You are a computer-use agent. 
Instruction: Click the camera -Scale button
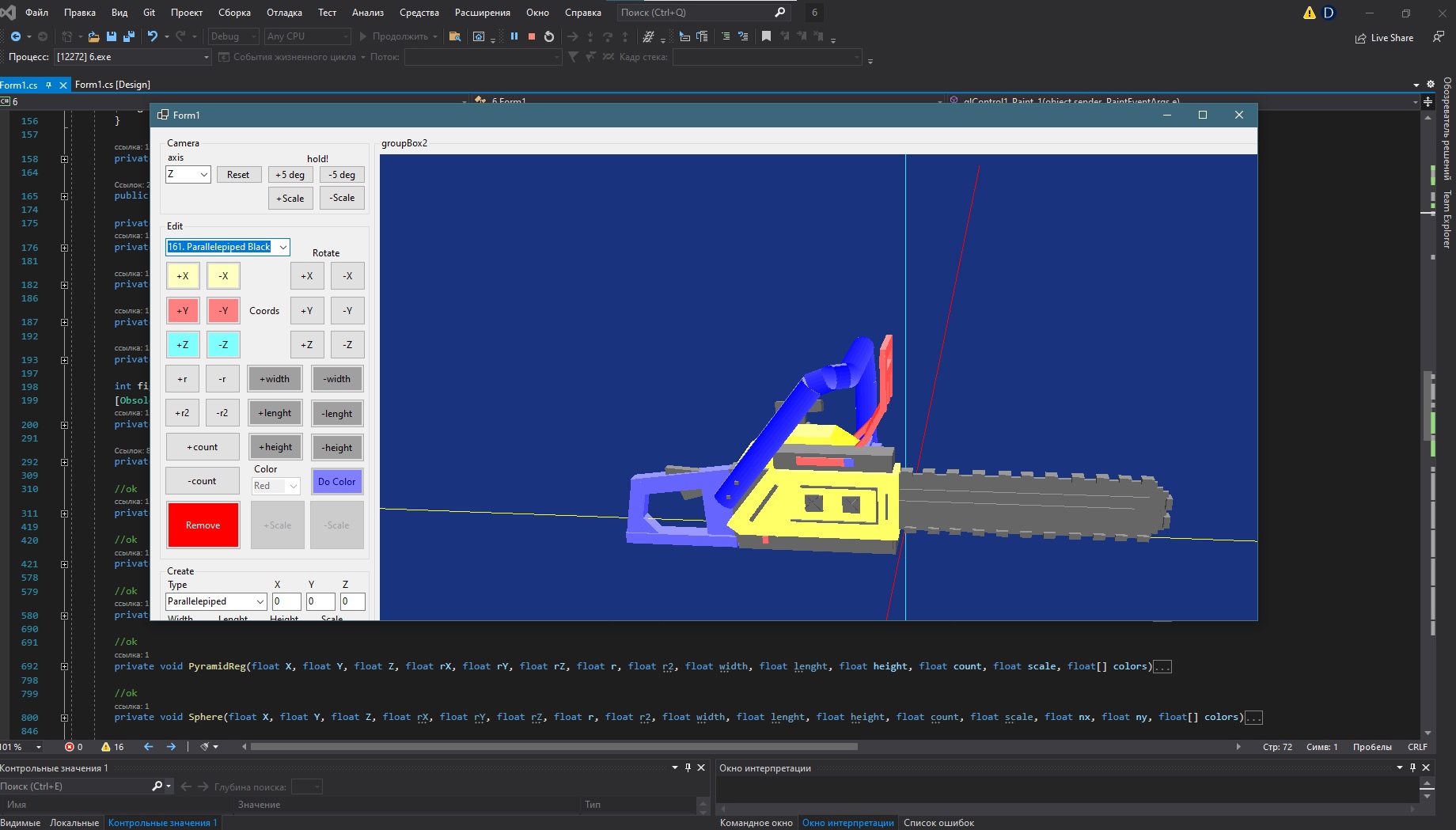343,198
